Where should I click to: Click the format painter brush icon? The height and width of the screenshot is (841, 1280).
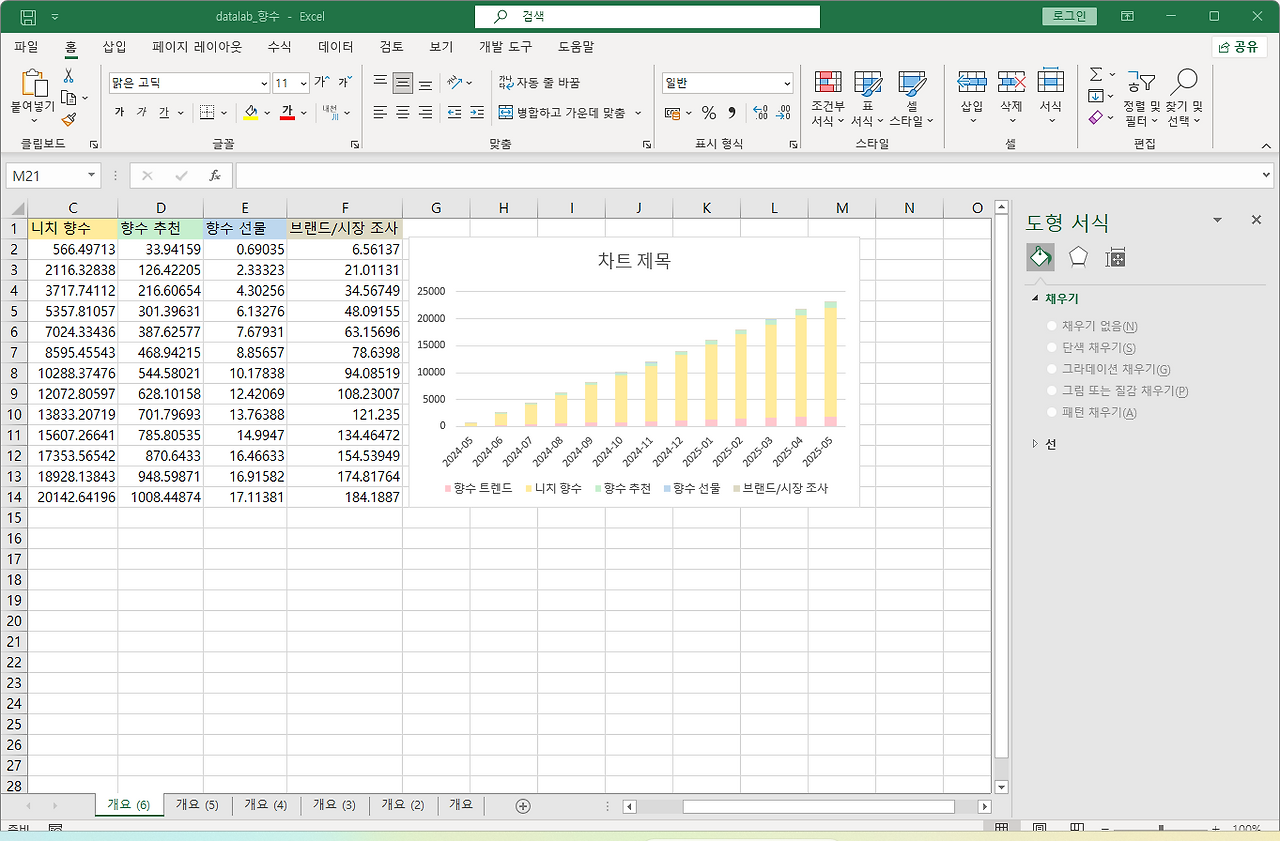coord(69,119)
